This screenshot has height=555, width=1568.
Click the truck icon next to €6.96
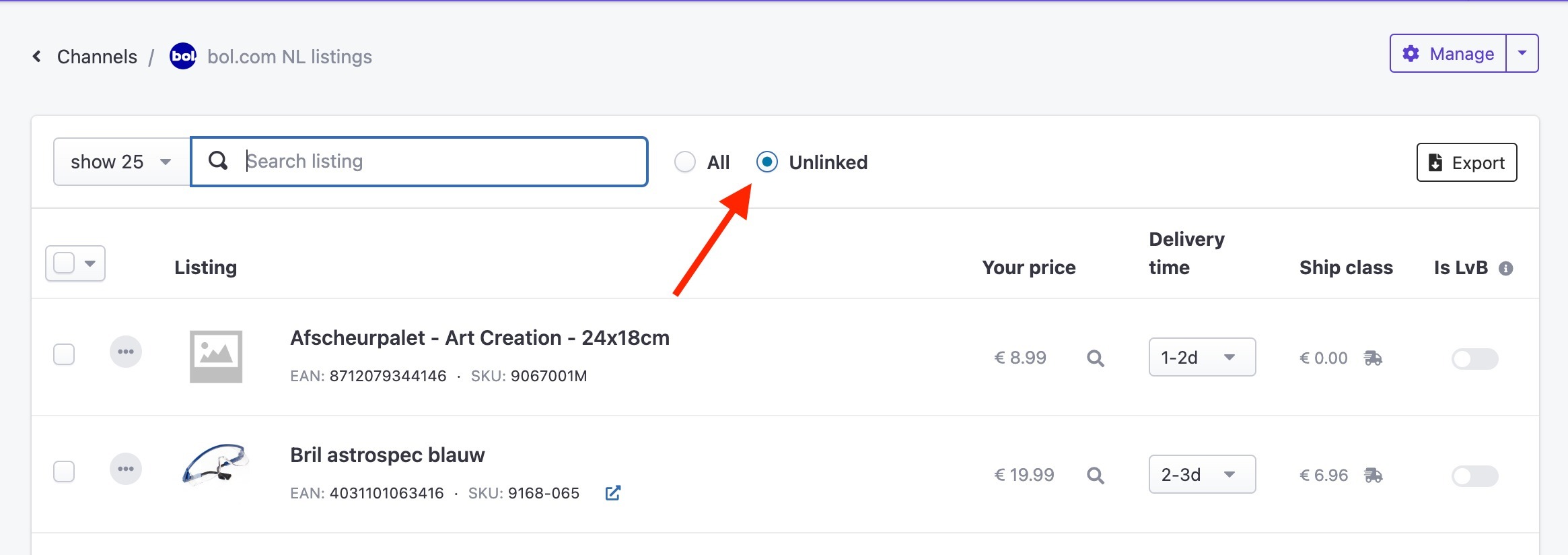pyautogui.click(x=1373, y=476)
